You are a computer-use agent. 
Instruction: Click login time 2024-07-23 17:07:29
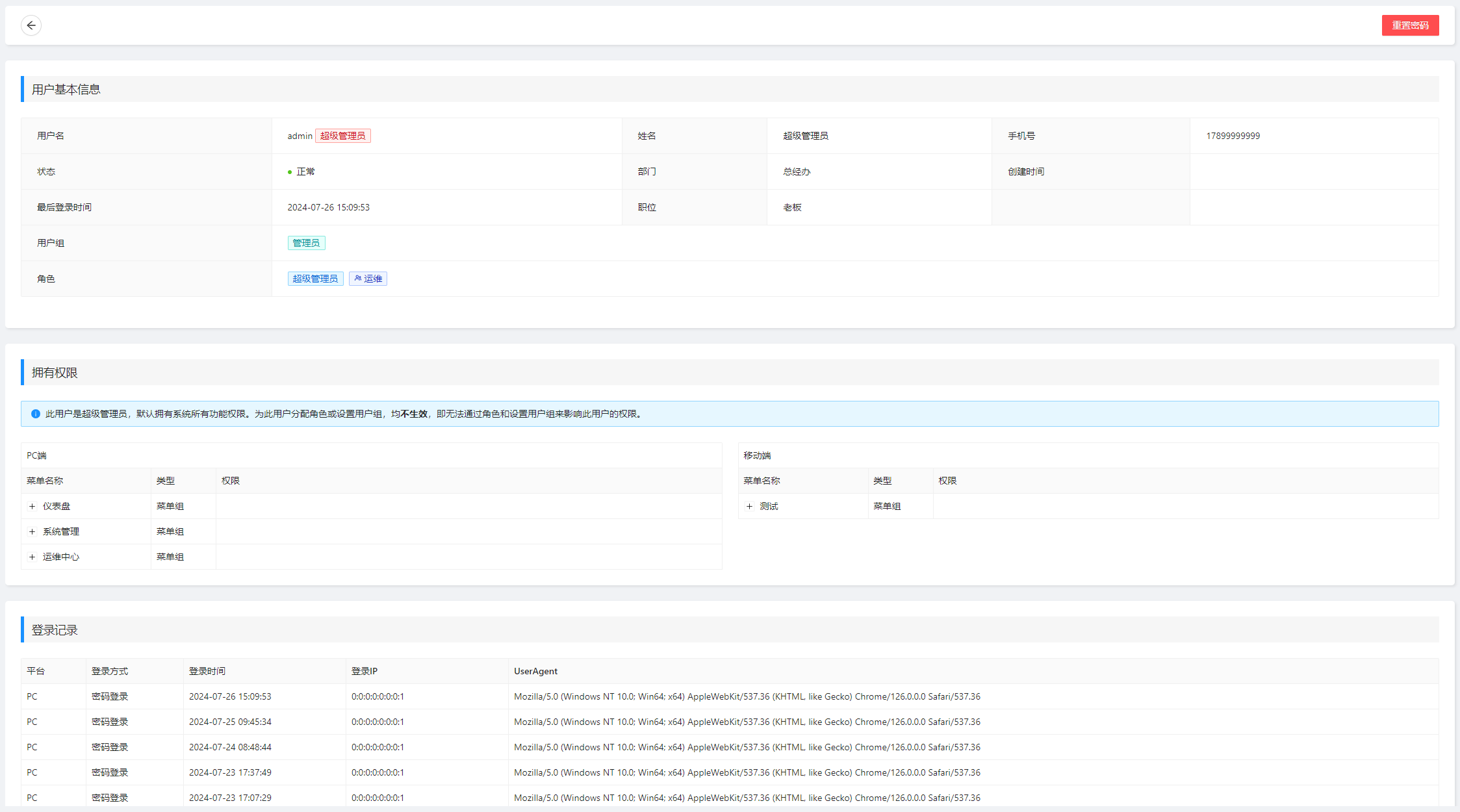coord(230,798)
